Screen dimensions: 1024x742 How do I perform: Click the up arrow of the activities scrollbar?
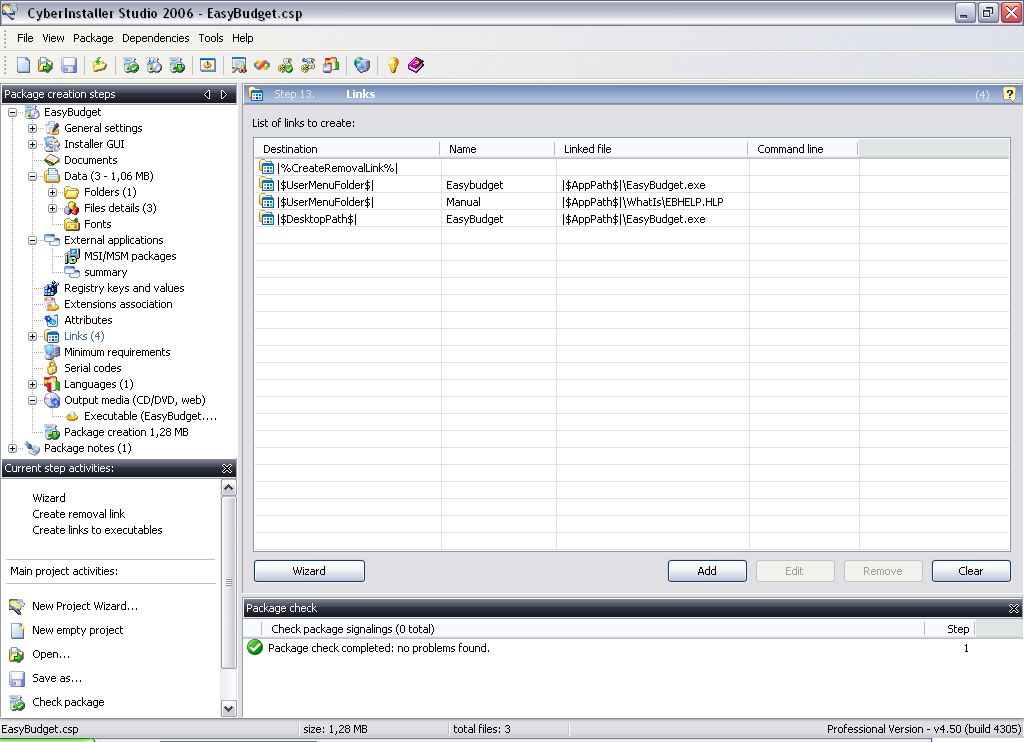click(x=229, y=487)
